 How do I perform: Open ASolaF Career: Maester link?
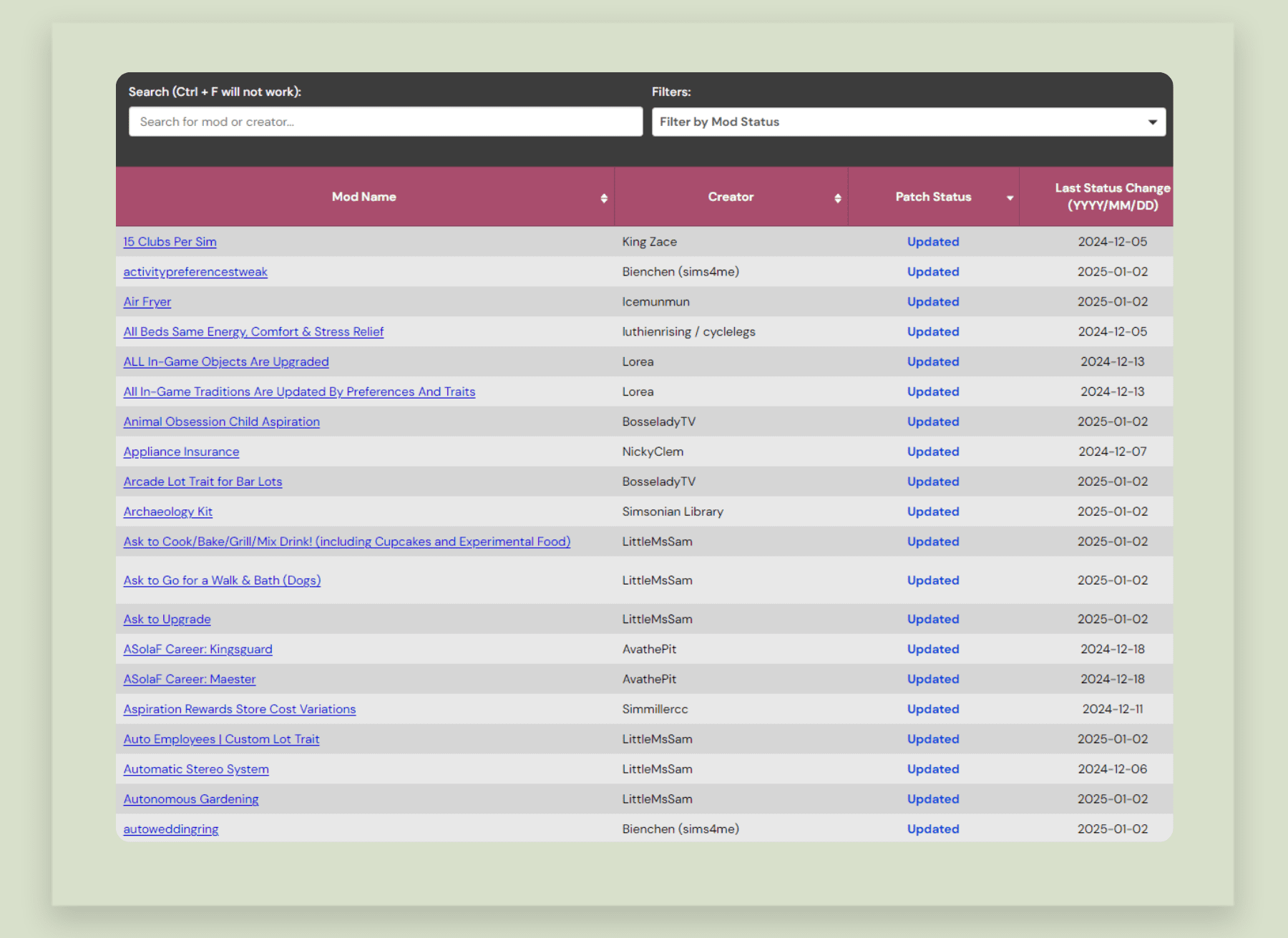click(190, 680)
